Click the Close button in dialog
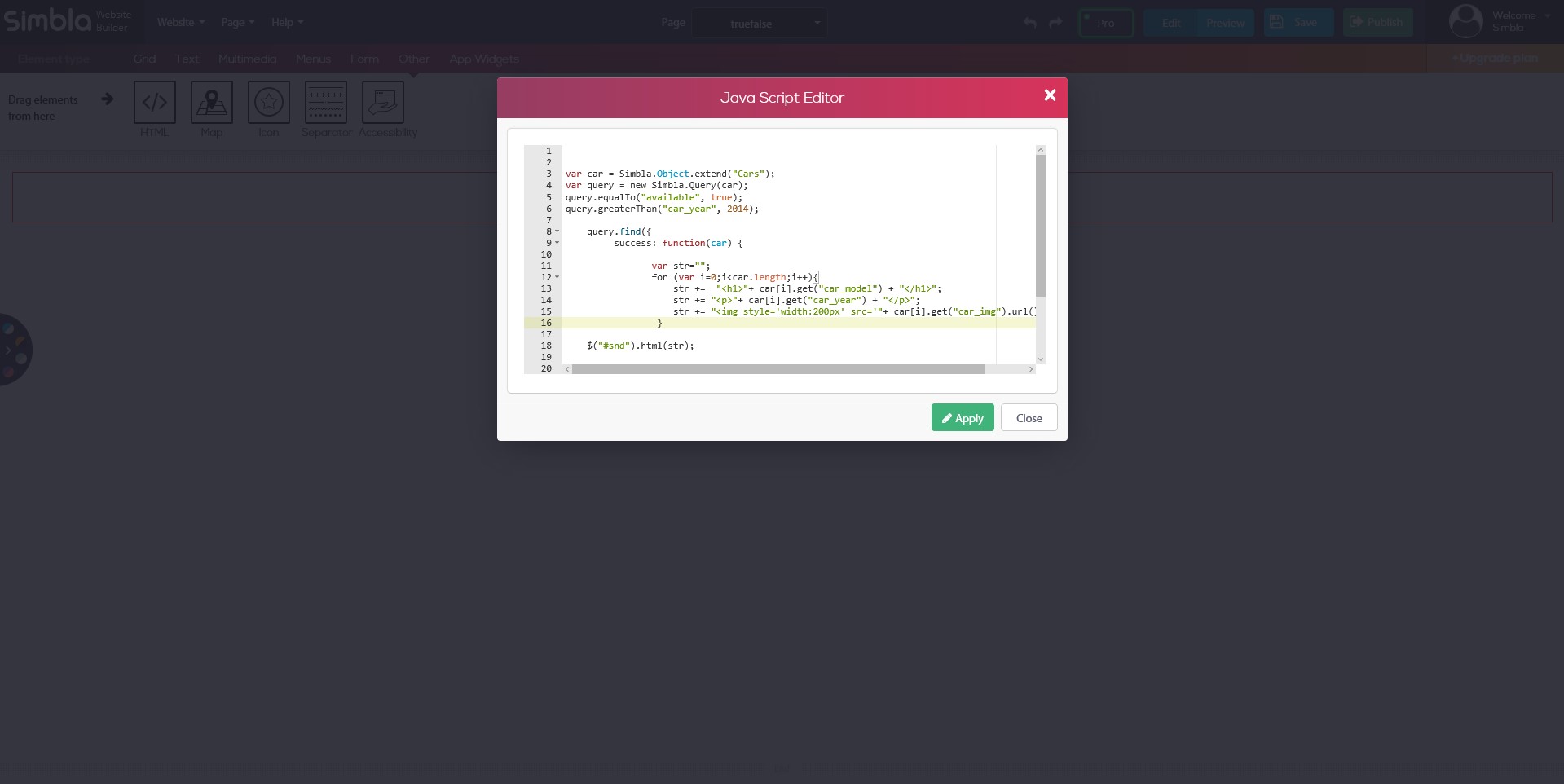Image resolution: width=1564 pixels, height=784 pixels. point(1029,417)
